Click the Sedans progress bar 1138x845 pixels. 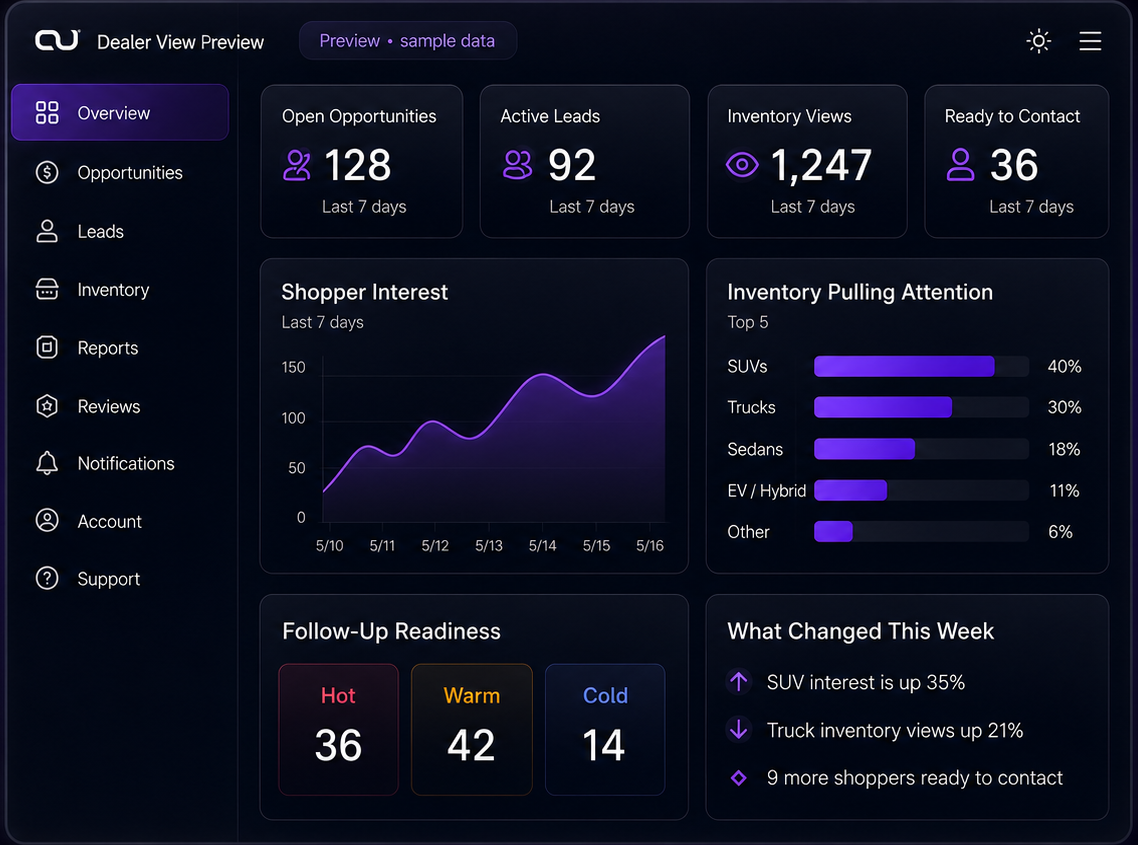click(x=921, y=449)
